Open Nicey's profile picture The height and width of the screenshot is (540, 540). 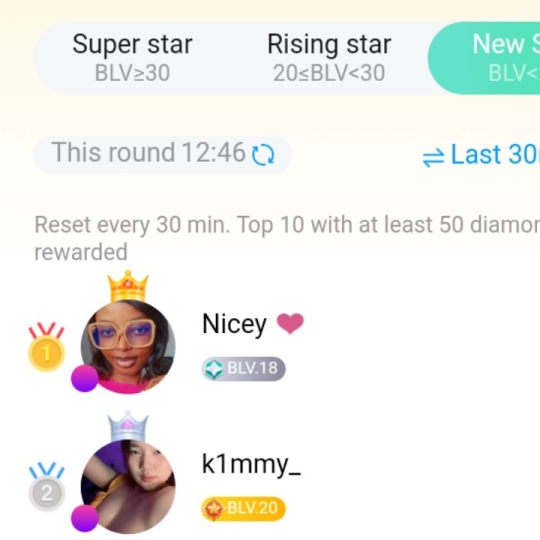(128, 346)
